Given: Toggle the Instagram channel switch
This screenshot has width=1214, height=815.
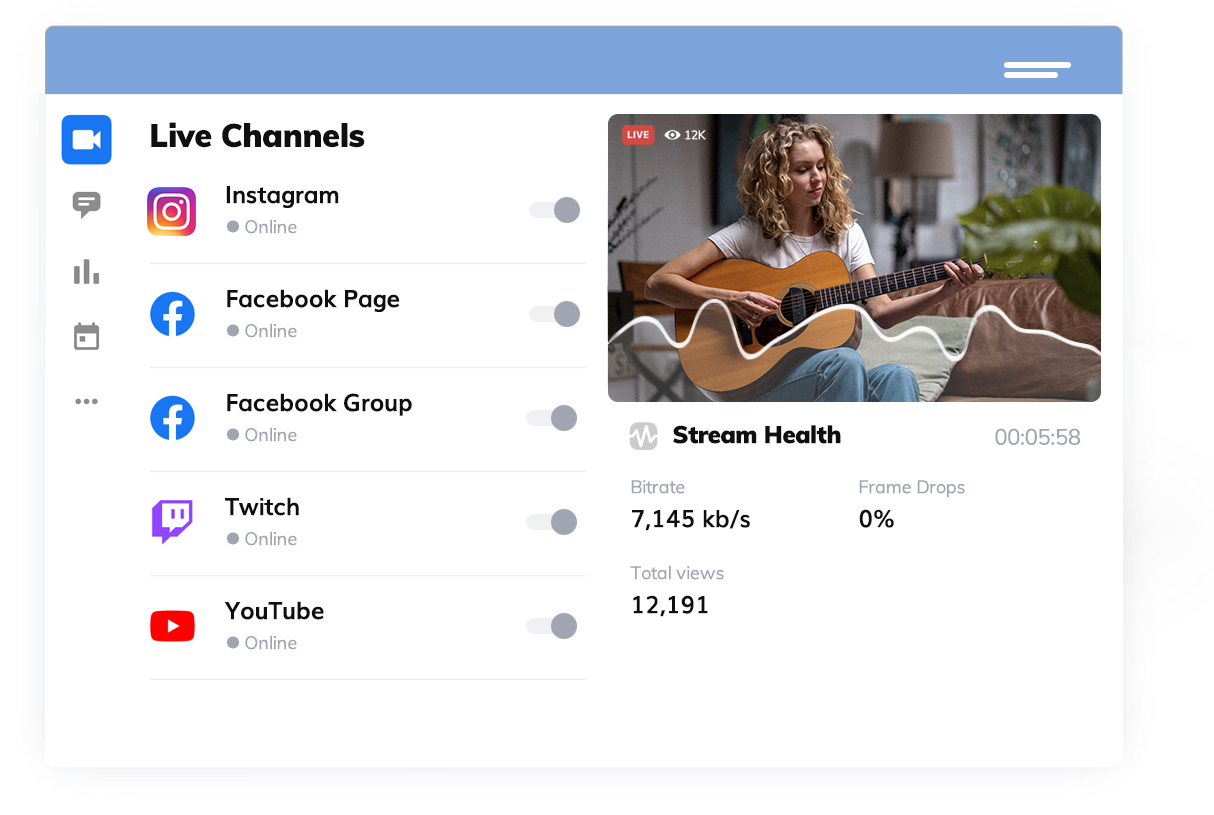Looking at the screenshot, I should coord(555,210).
